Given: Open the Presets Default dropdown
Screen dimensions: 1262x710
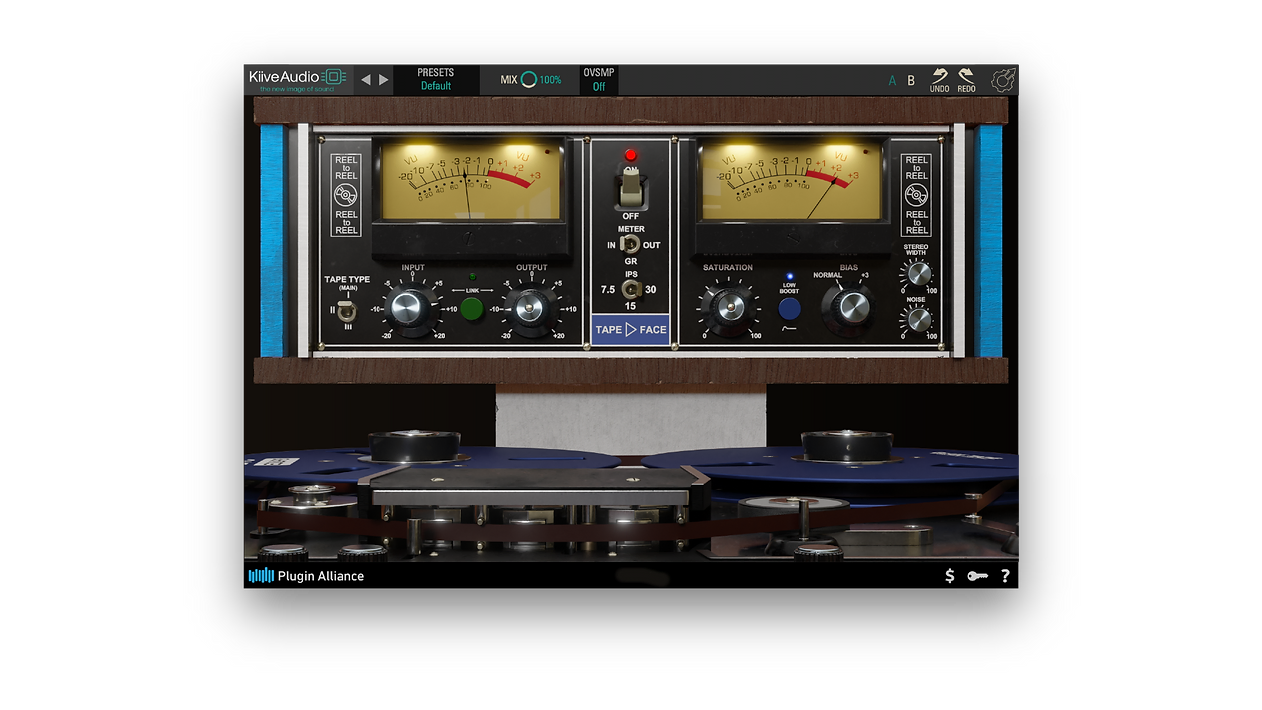Looking at the screenshot, I should click(x=436, y=80).
